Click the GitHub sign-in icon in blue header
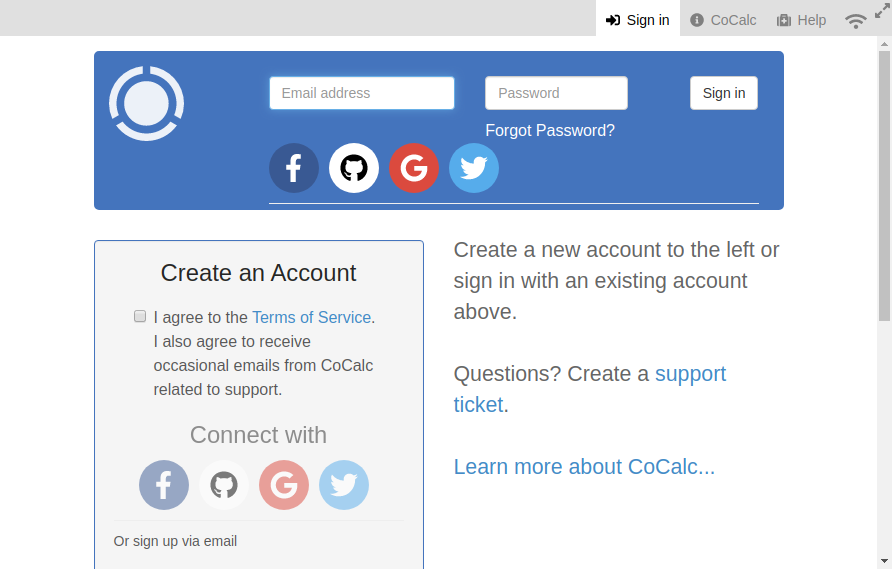 (x=354, y=168)
